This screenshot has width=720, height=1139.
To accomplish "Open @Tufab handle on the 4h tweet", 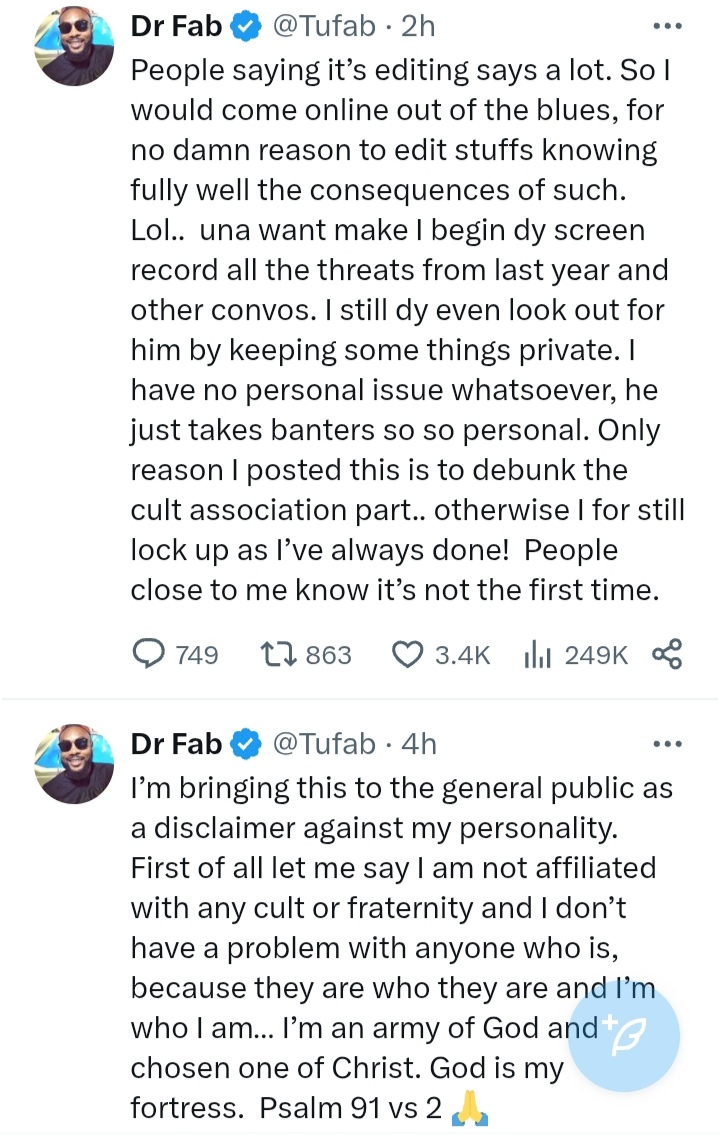I will 326,743.
